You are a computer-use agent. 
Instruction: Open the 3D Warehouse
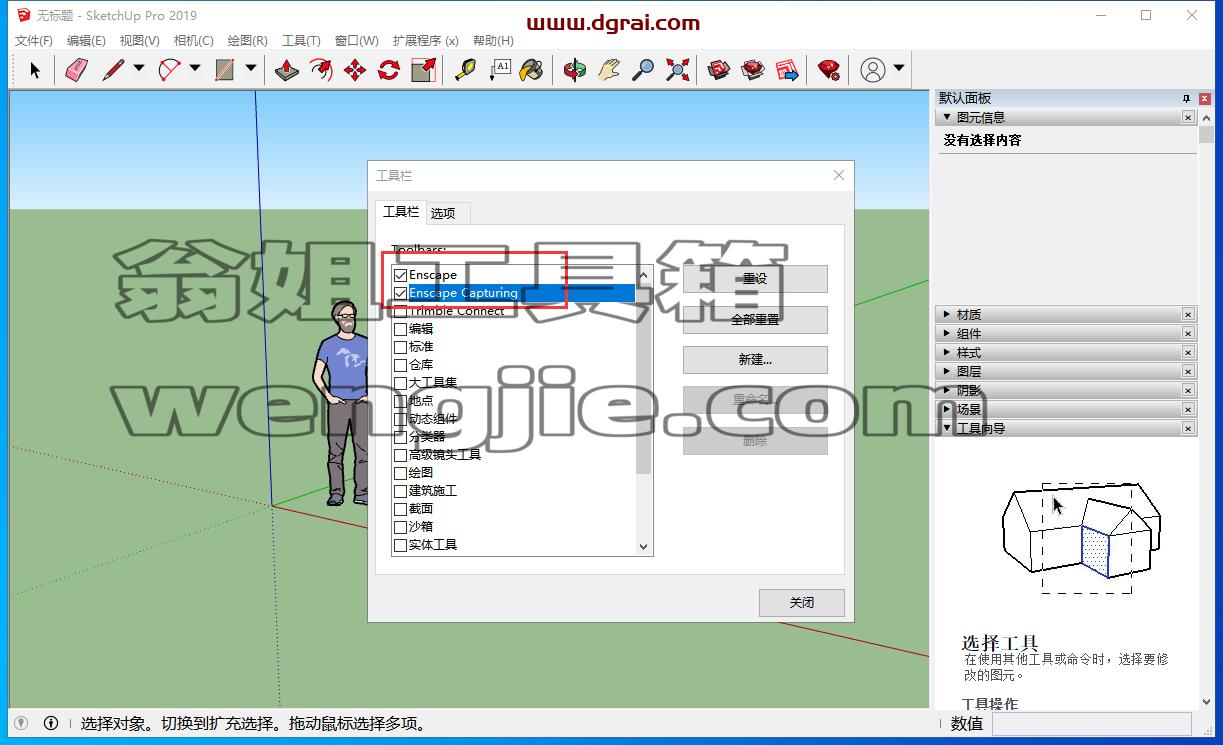[719, 70]
